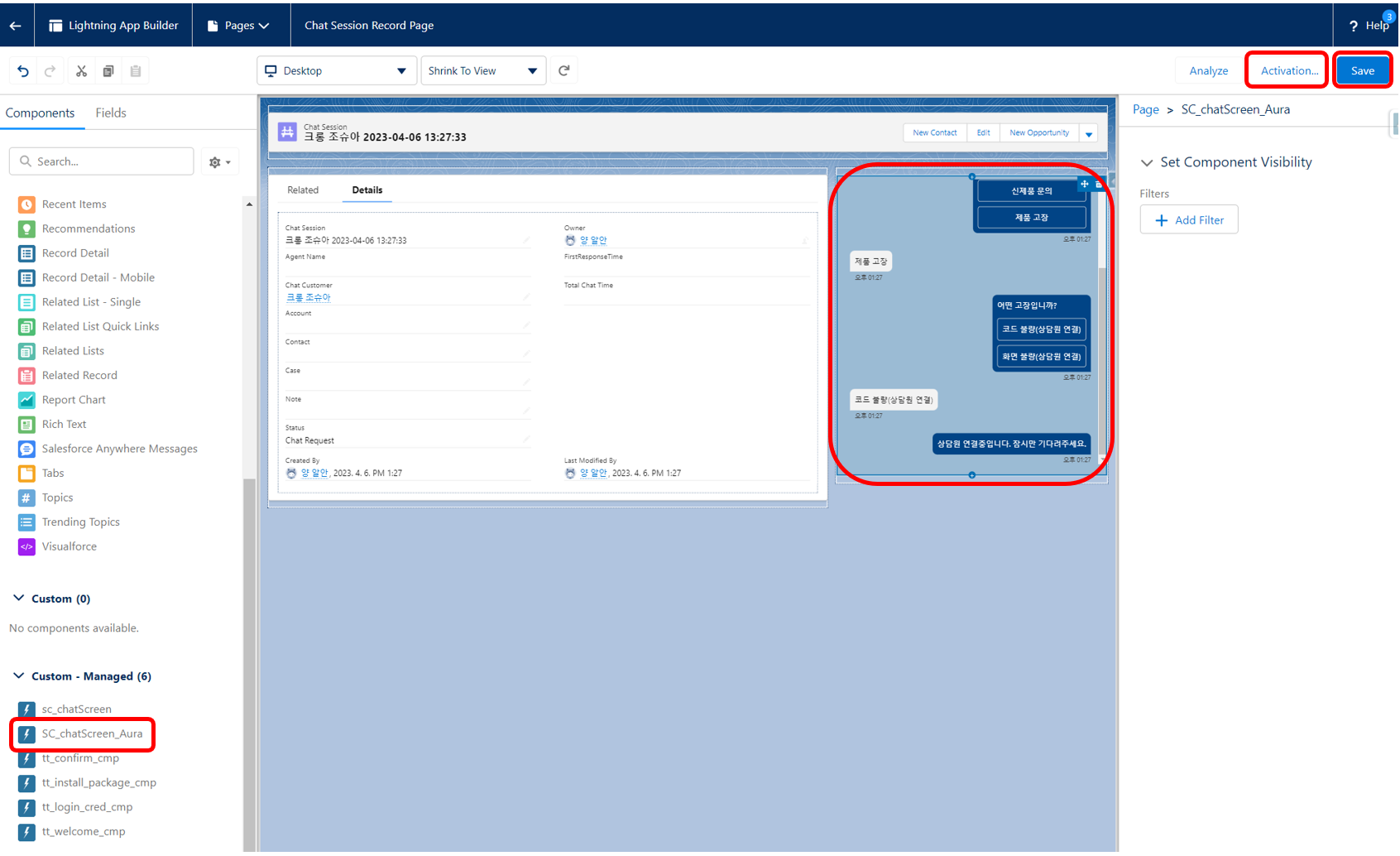Click Add Filter button
This screenshot has width=1400, height=856.
pos(1188,220)
